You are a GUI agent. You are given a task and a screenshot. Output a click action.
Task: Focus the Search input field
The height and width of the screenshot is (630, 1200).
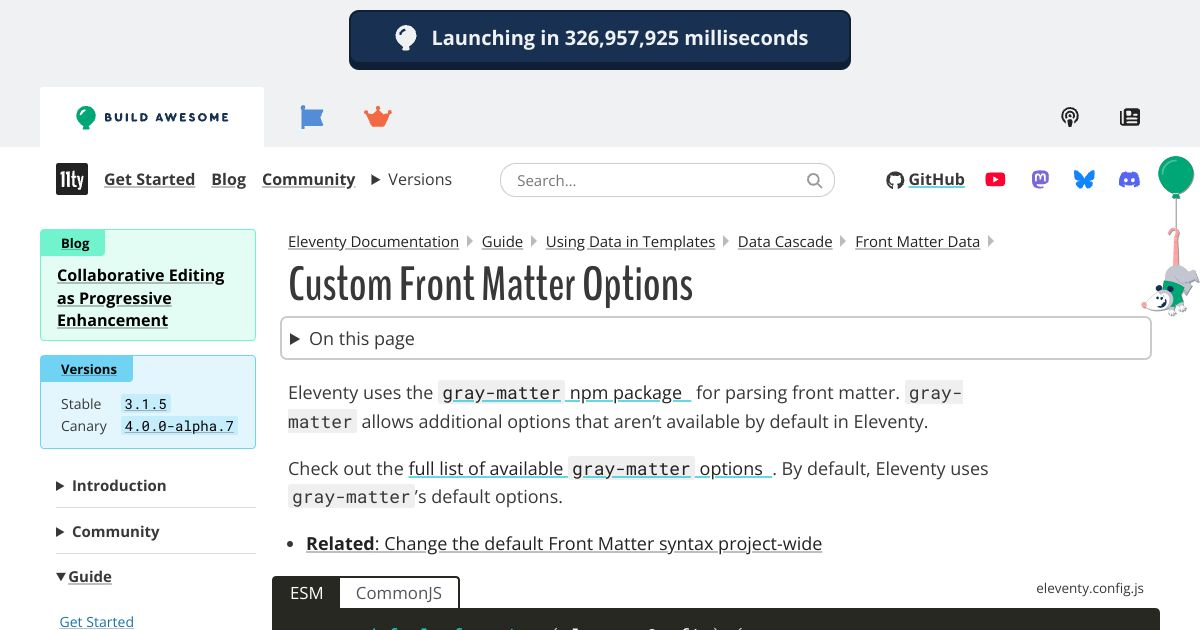[655, 181]
